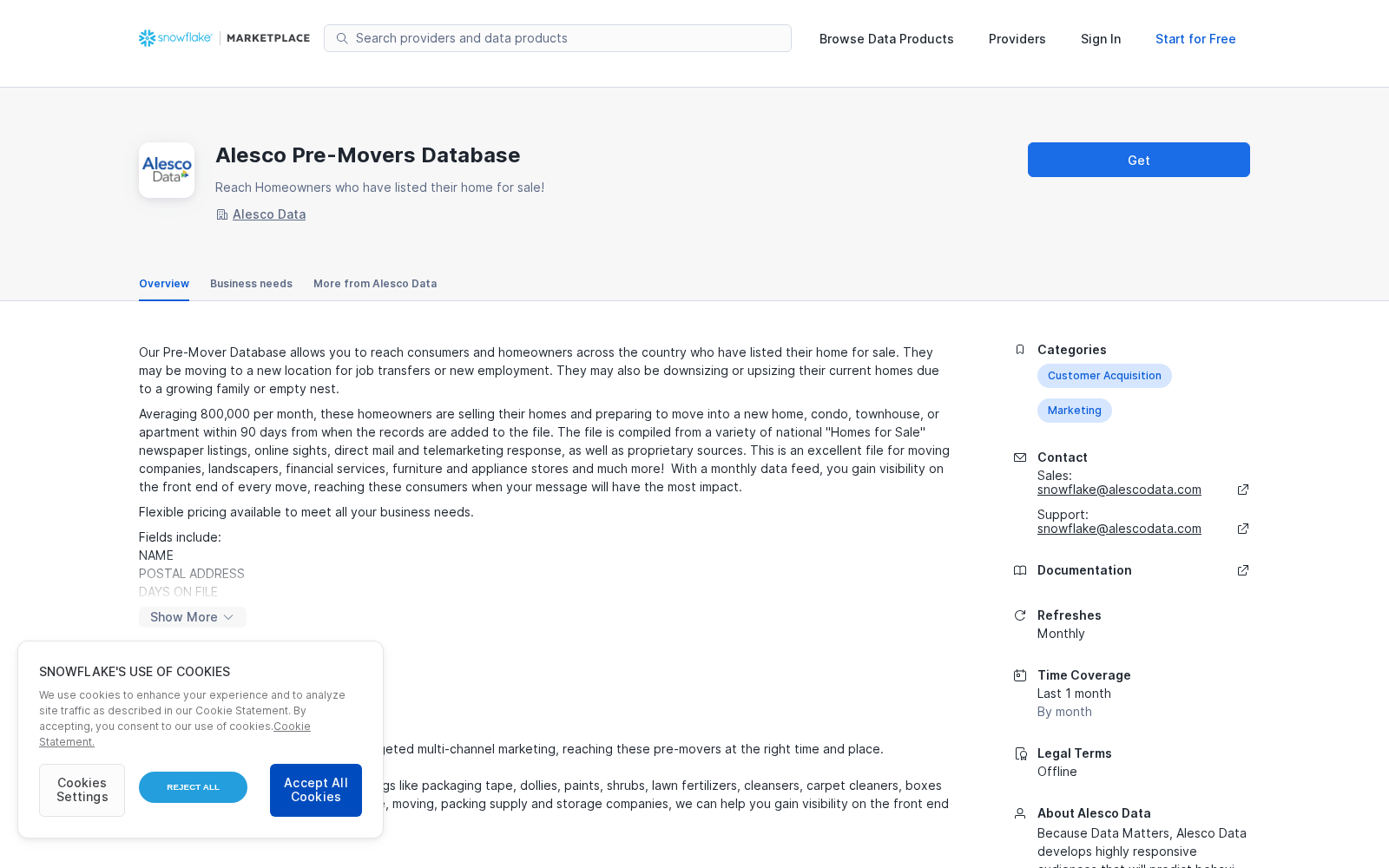Image resolution: width=1389 pixels, height=868 pixels.
Task: Click the Support snowflake@alescodata.com email link
Action: 1119,529
